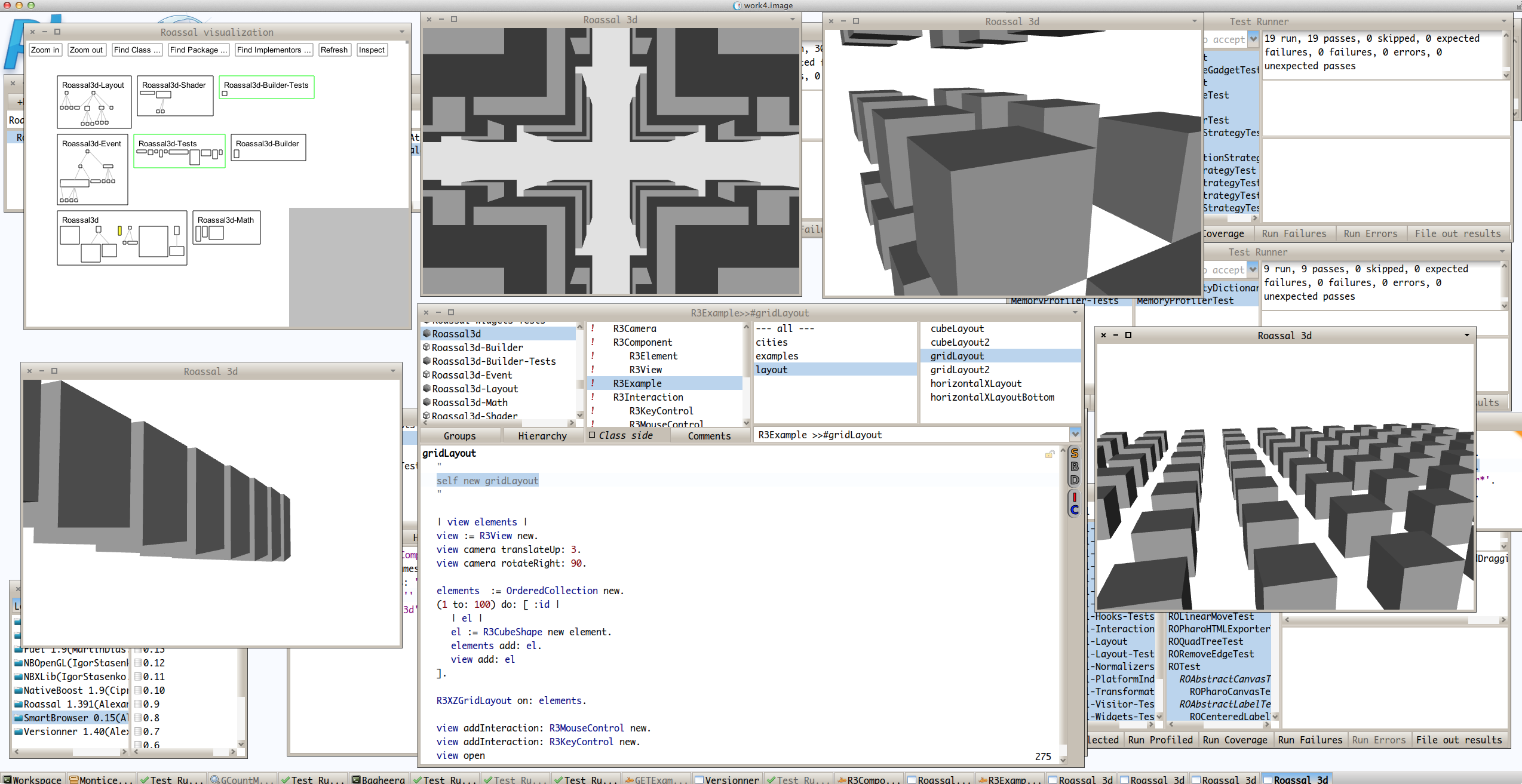Click the Roassal3d-Event package icon
The height and width of the screenshot is (784, 1522).
[426, 375]
